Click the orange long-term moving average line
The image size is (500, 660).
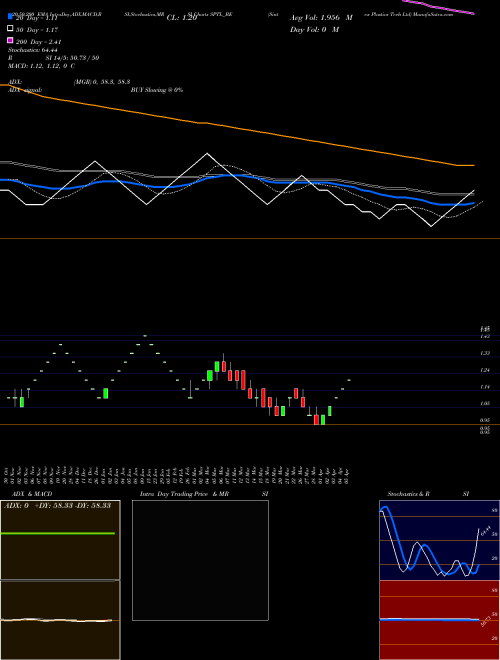coord(236,127)
